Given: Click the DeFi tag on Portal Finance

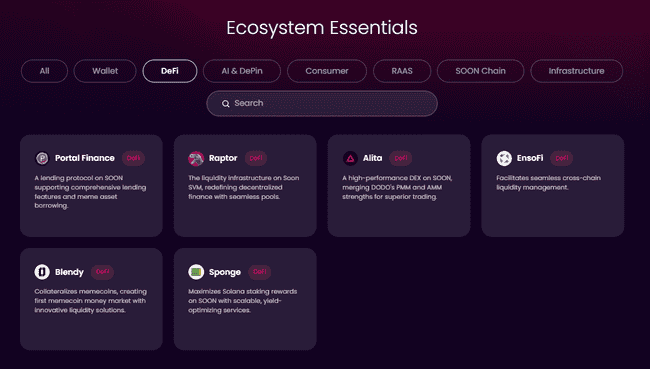Looking at the screenshot, I should [133, 158].
